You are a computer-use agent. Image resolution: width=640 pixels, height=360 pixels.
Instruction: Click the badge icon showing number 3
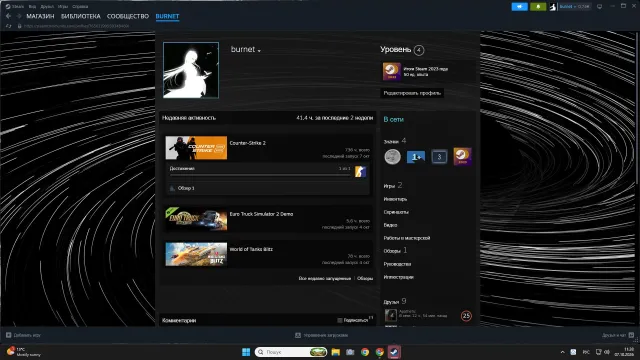(439, 157)
